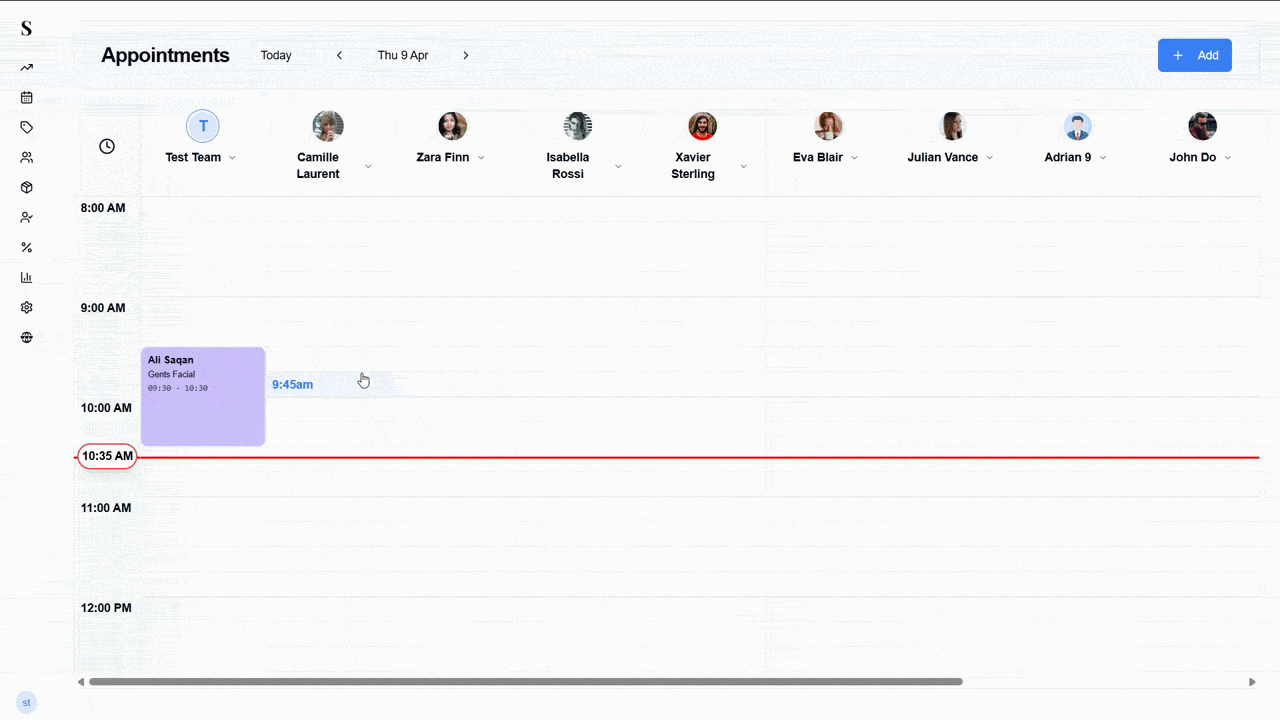Open the discounts percent icon
Viewport: 1280px width, 720px height.
click(x=26, y=247)
